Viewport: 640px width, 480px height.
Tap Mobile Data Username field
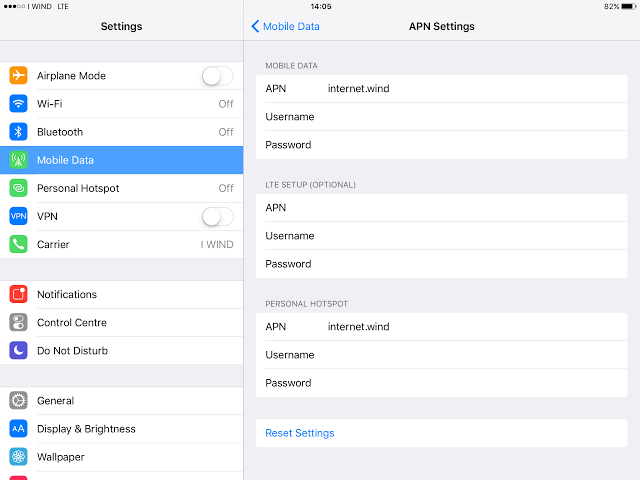coord(460,117)
